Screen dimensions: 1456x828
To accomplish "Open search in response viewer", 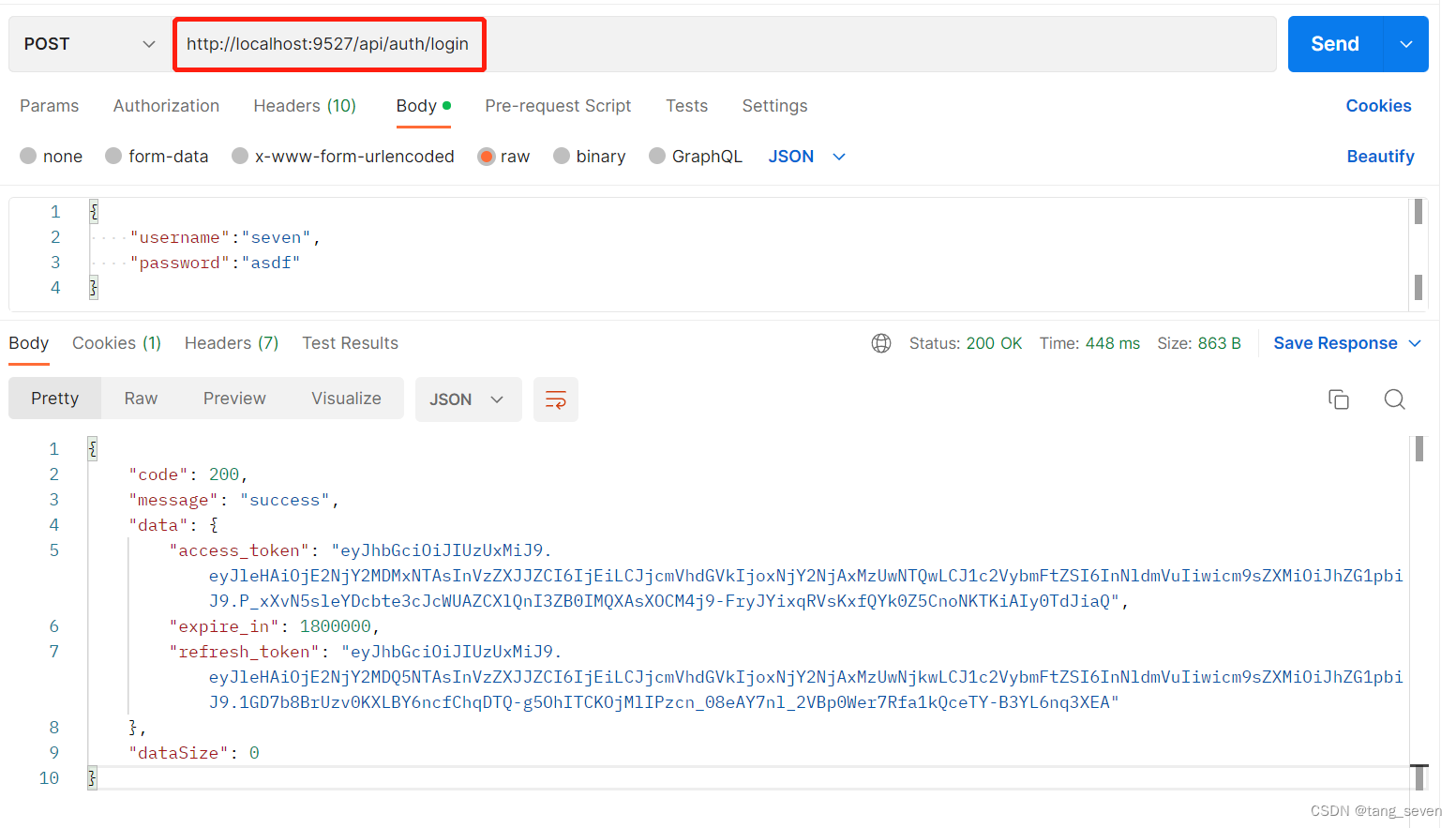I will (1395, 399).
